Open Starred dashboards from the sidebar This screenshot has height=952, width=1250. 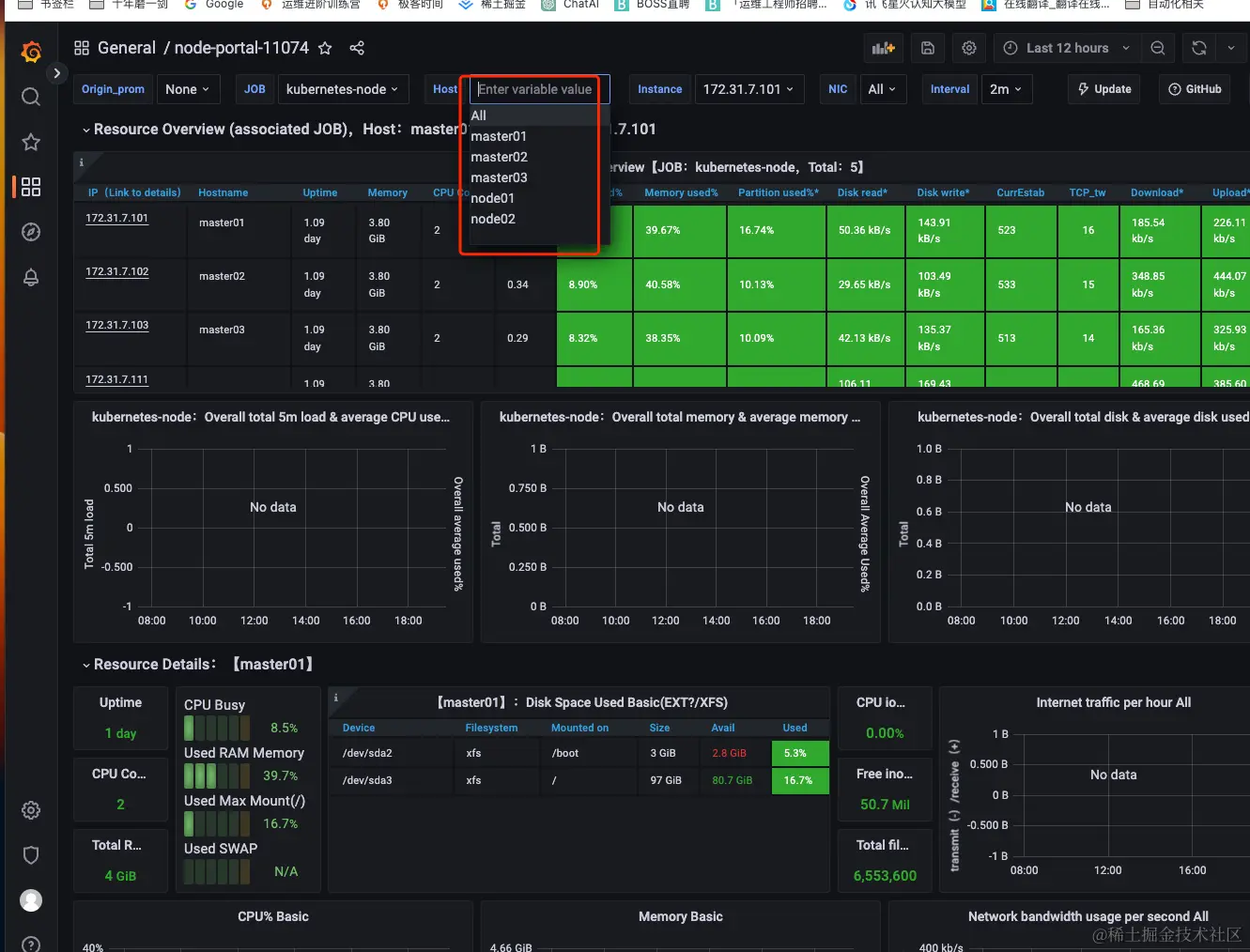coord(31,142)
